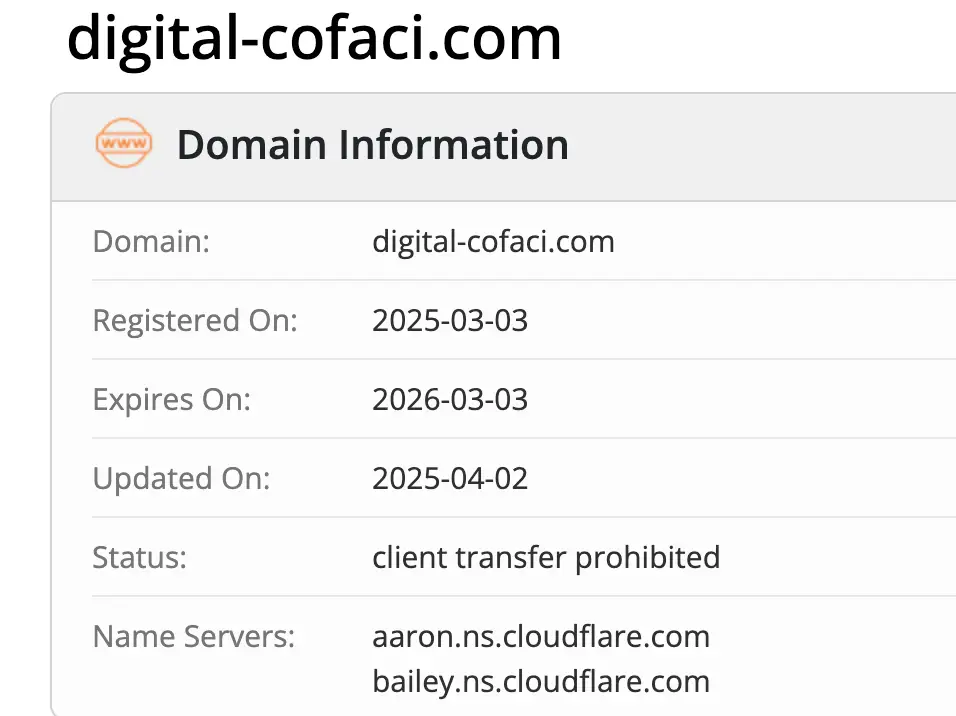Click the Name Servers: label
Screen dimensions: 956x716
(194, 636)
